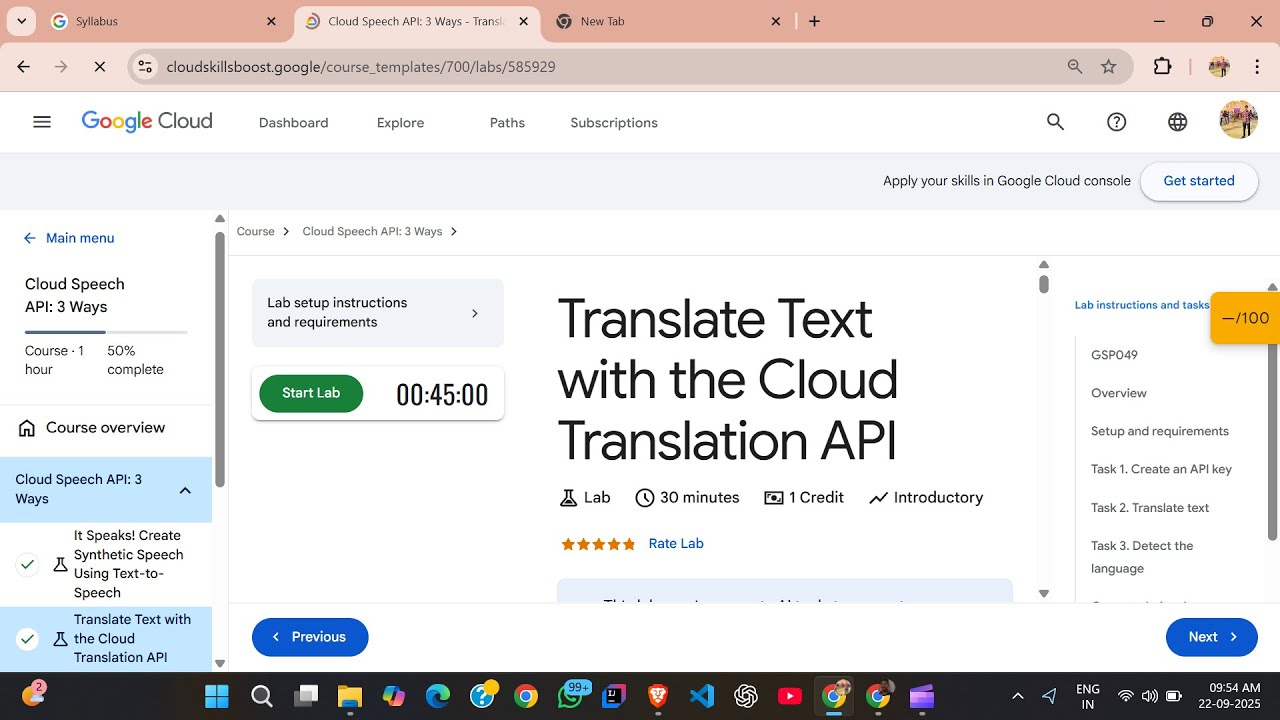
Task: Open Brave browser from the taskbar
Action: coord(658,696)
